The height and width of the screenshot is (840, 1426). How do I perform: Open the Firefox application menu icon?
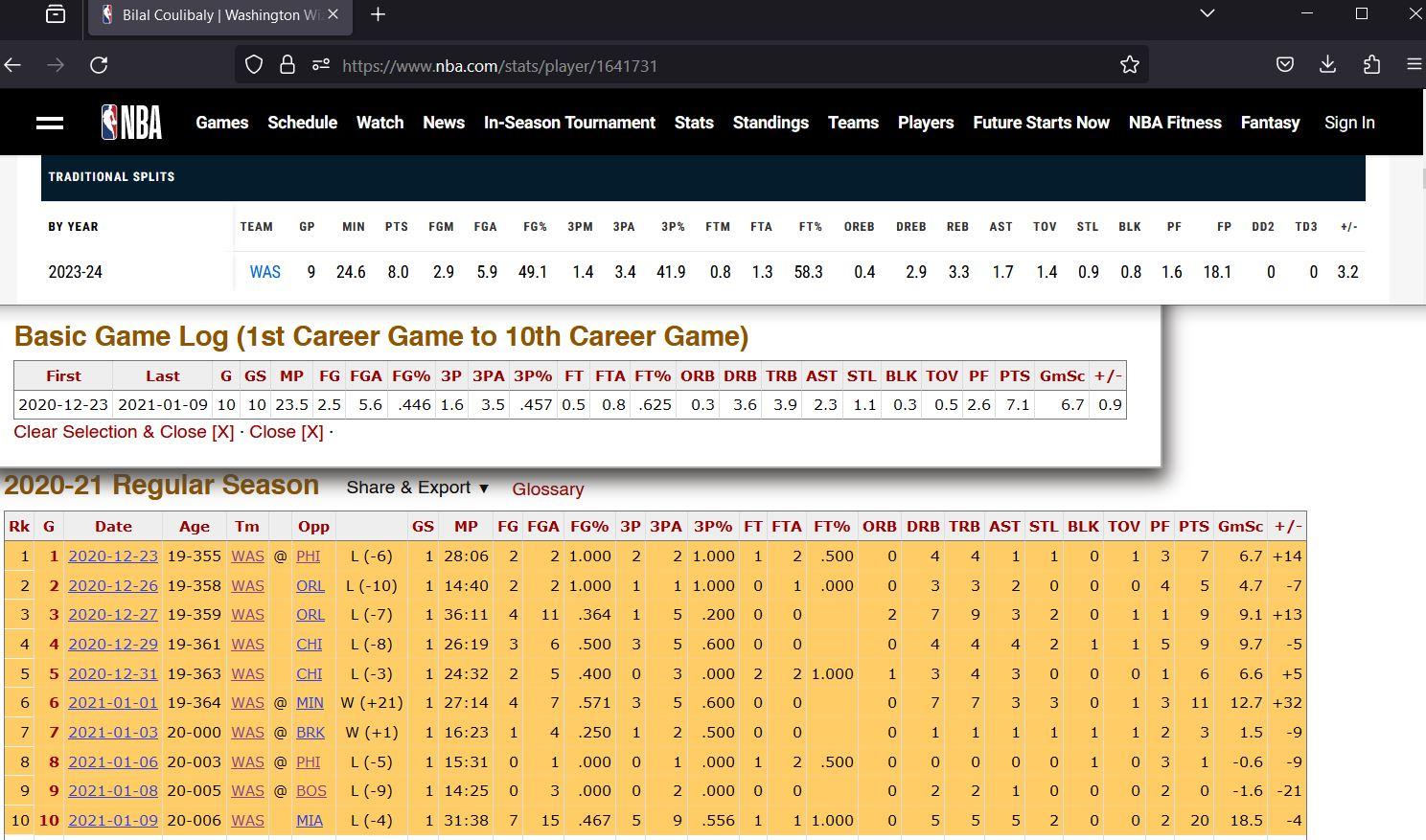(x=1414, y=65)
